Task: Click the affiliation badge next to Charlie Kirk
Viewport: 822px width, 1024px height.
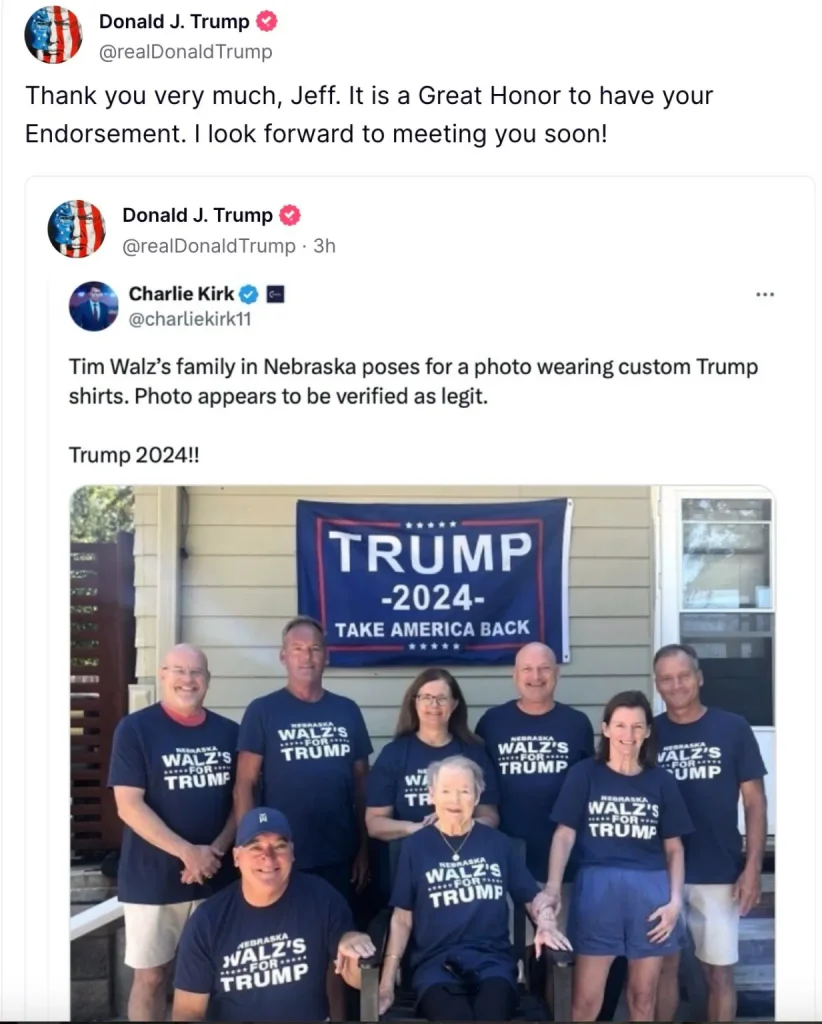Action: point(276,295)
